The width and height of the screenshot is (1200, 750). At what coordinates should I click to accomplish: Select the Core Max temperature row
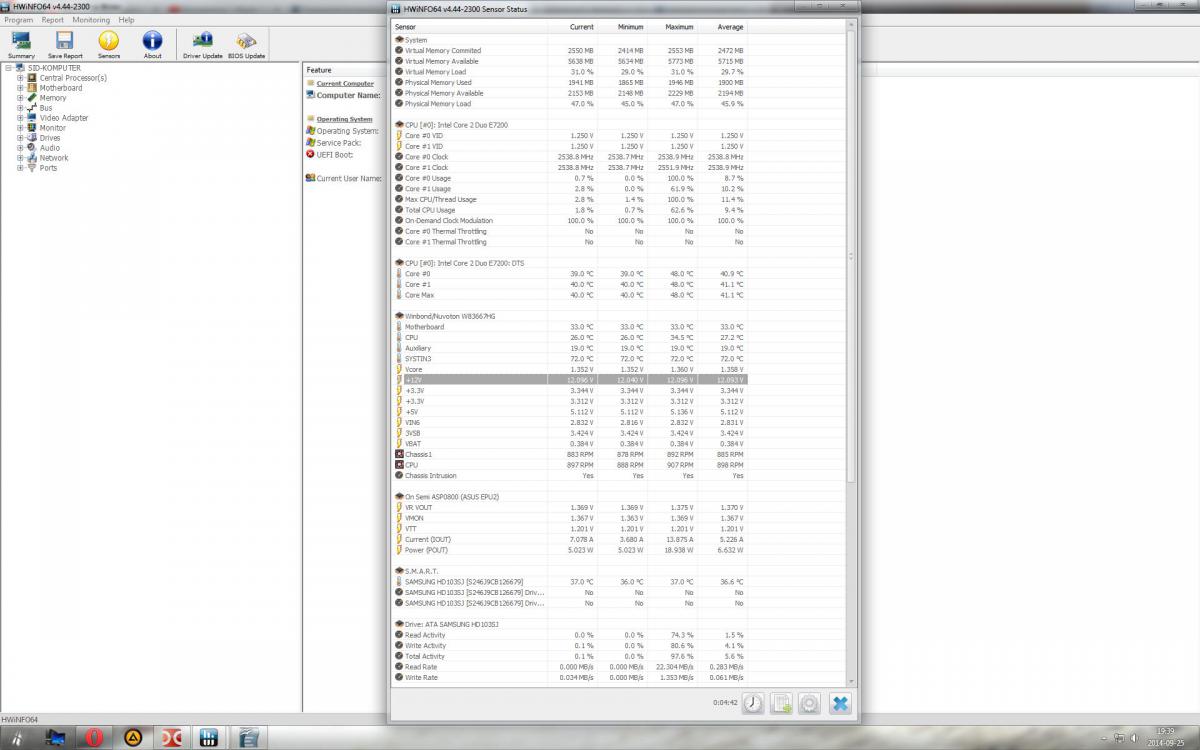[x=569, y=295]
